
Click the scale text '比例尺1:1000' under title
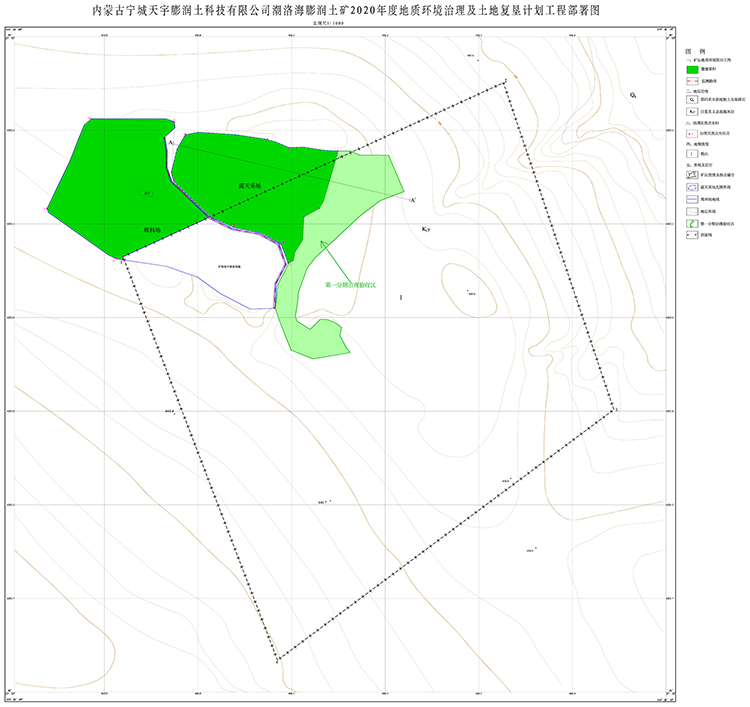[329, 23]
